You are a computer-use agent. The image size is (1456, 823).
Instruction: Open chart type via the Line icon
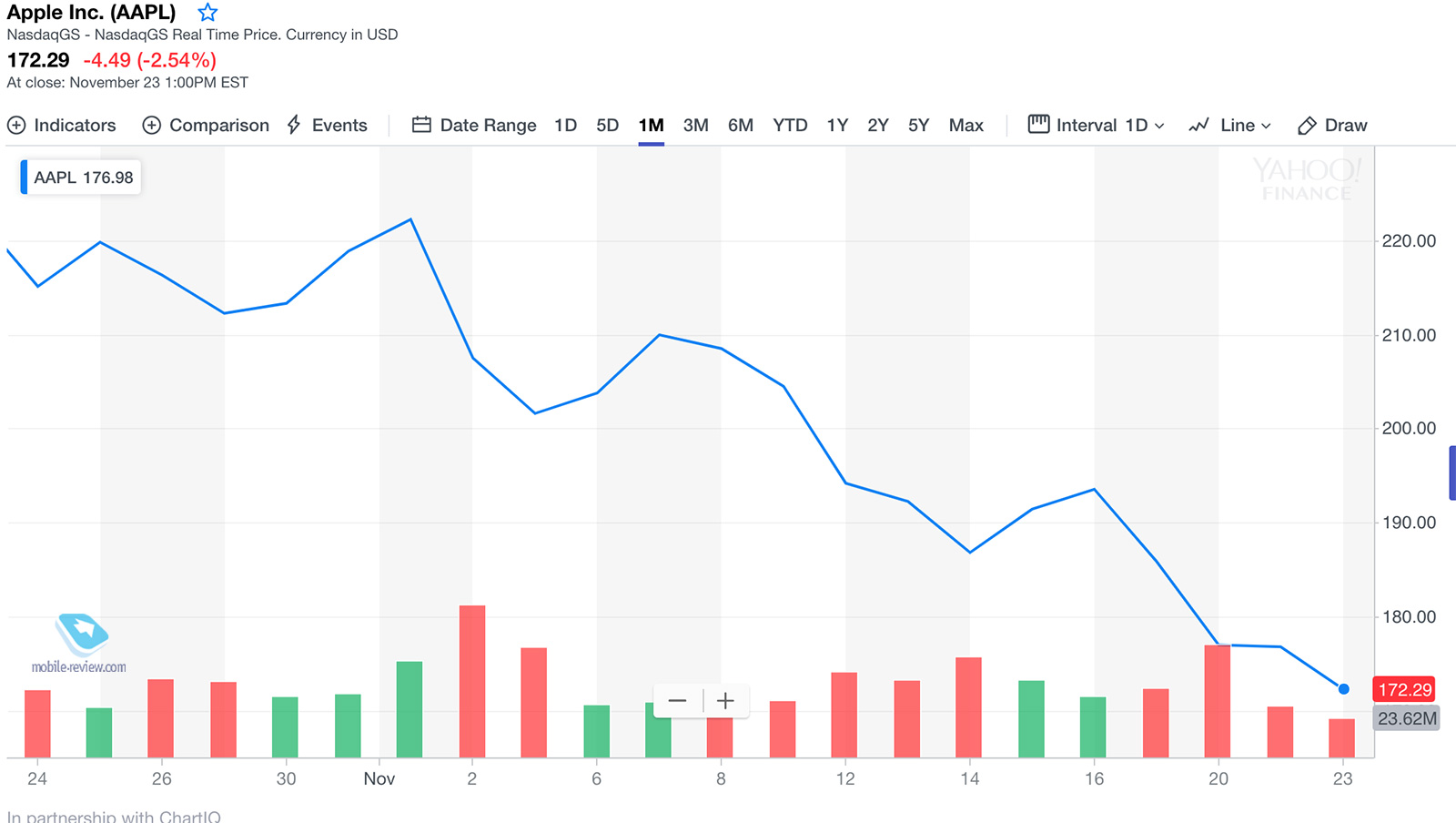point(1199,126)
